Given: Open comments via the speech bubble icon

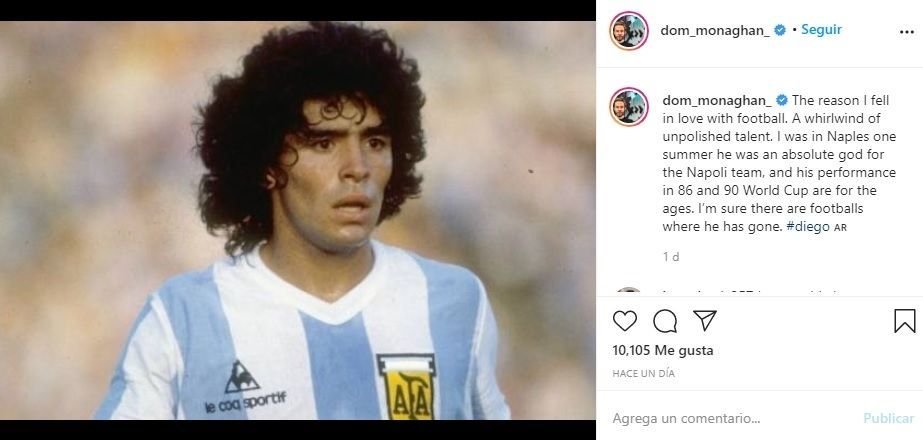Looking at the screenshot, I should tap(665, 321).
